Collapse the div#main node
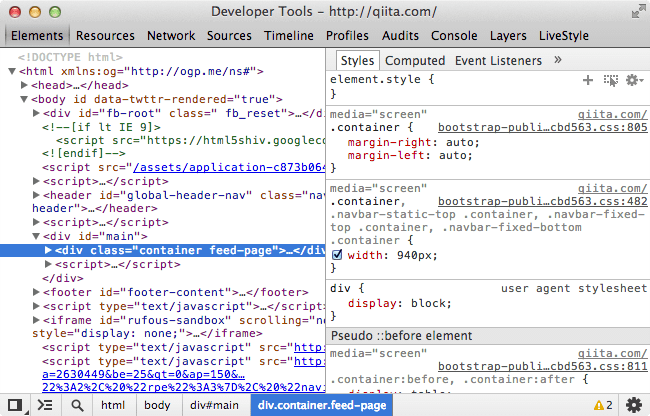 (x=36, y=236)
